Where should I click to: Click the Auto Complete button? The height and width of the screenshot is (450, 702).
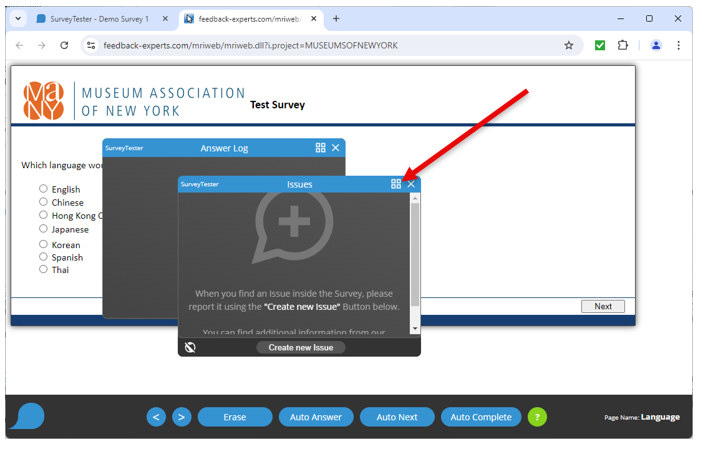481,418
